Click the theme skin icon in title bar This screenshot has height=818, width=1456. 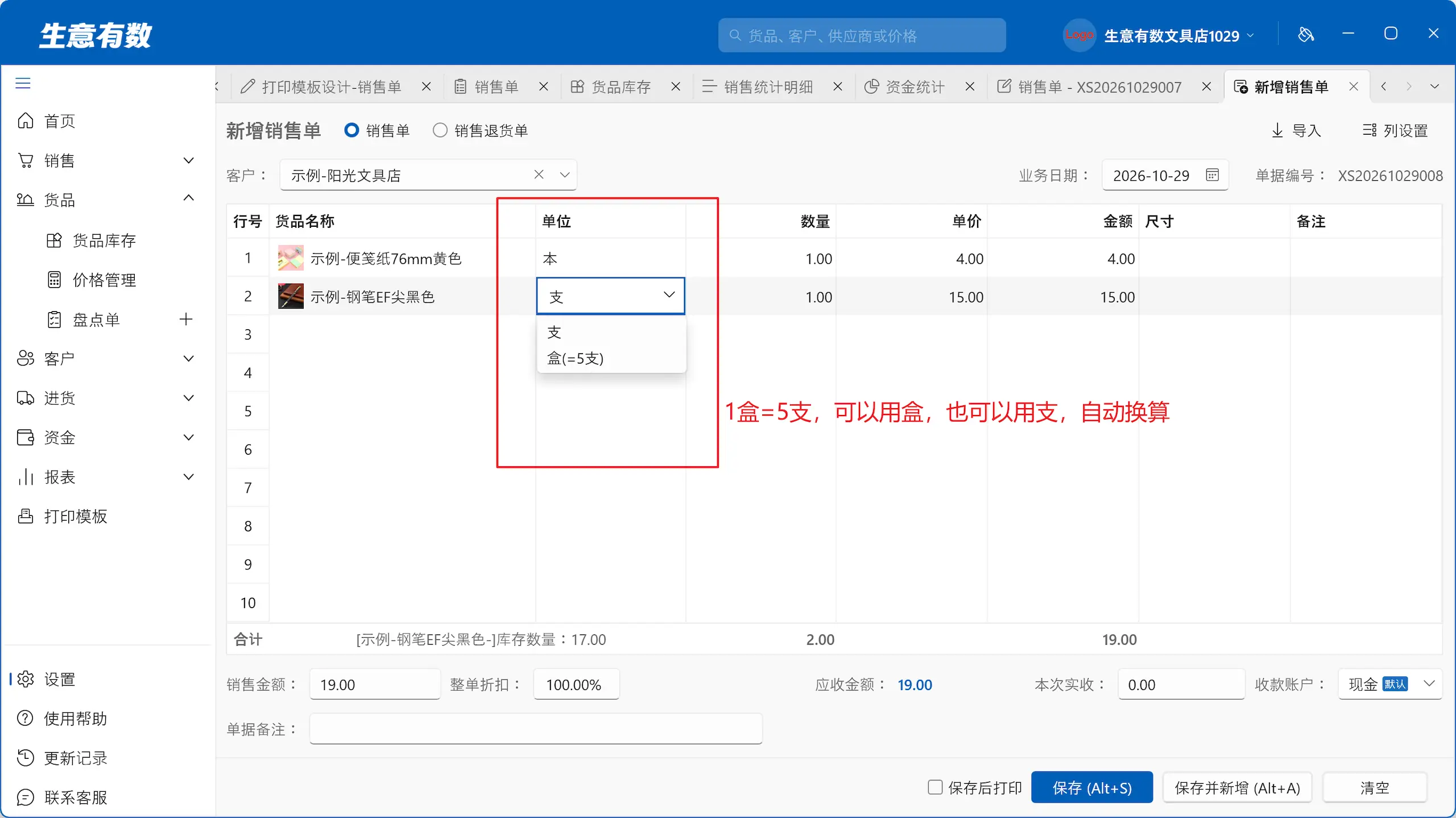[1306, 34]
